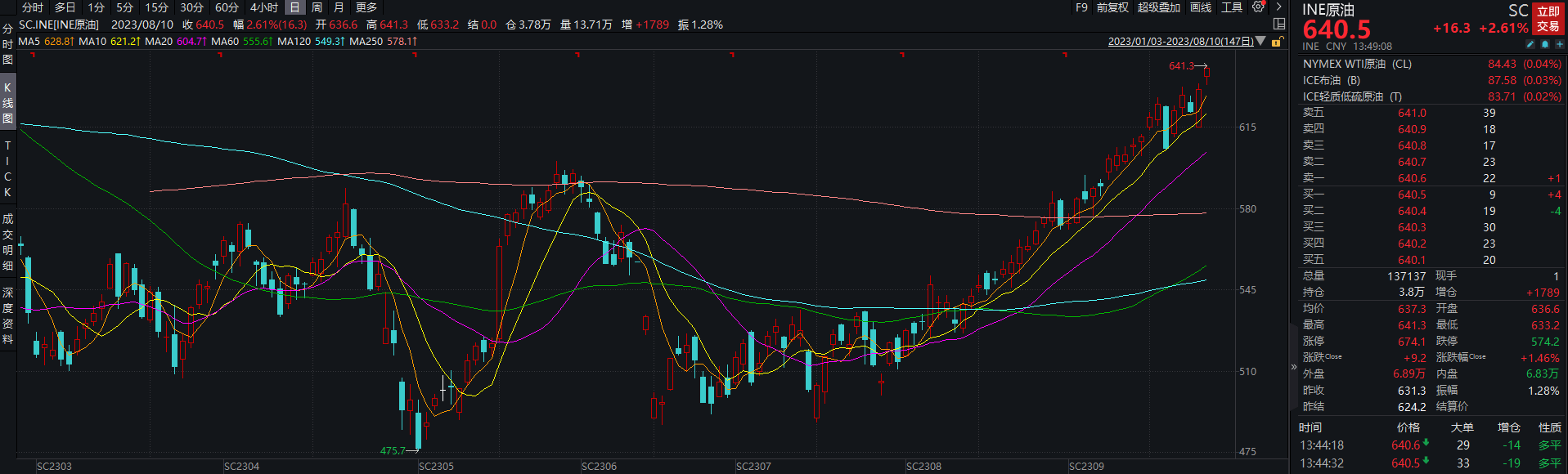The width and height of the screenshot is (1568, 474).
Task: Enable 超级叠加 overlay mode
Action: pyautogui.click(x=1158, y=7)
